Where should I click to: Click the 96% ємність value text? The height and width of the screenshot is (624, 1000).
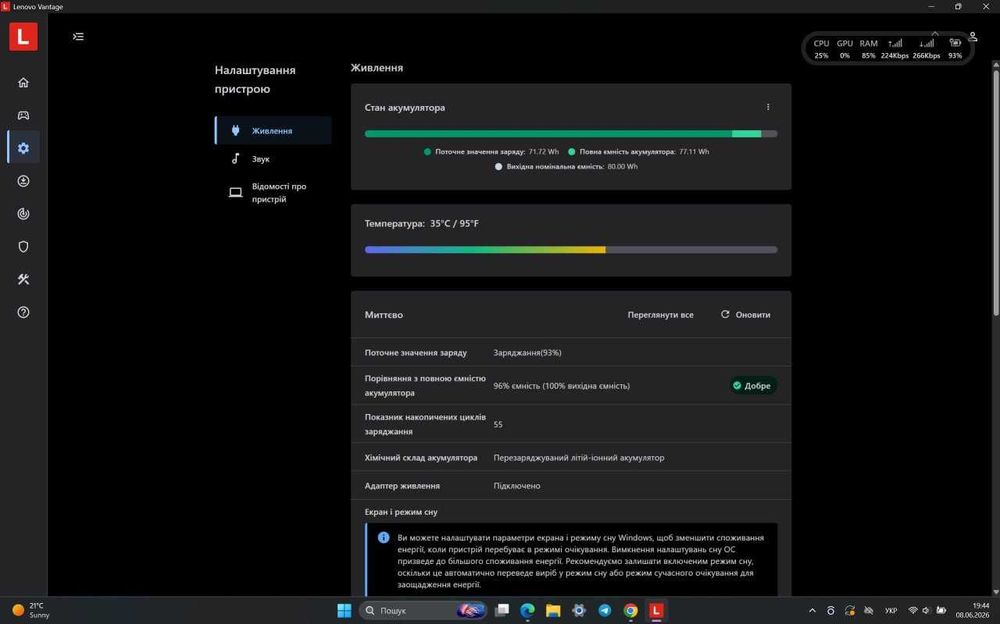561,385
